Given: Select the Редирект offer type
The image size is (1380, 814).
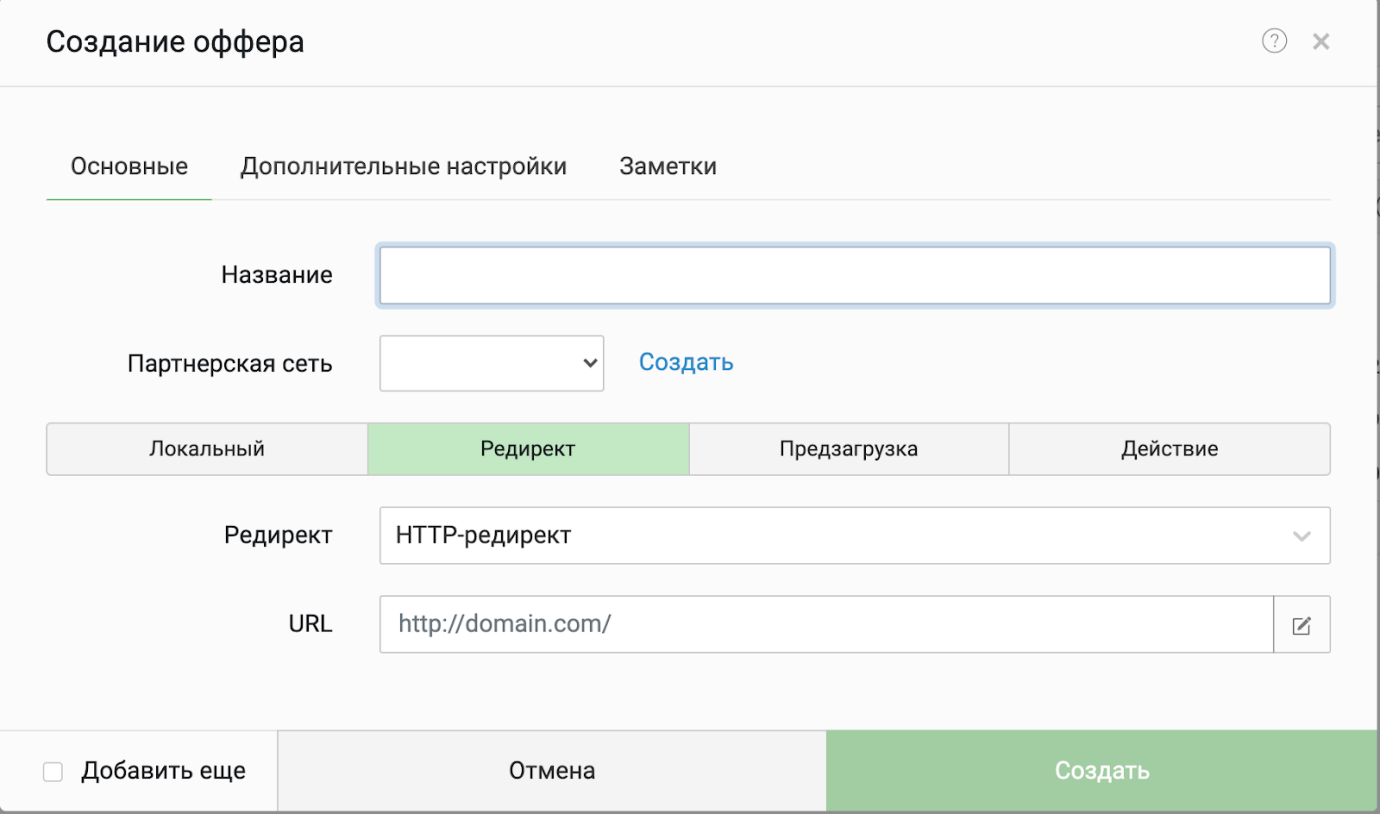Looking at the screenshot, I should point(528,448).
